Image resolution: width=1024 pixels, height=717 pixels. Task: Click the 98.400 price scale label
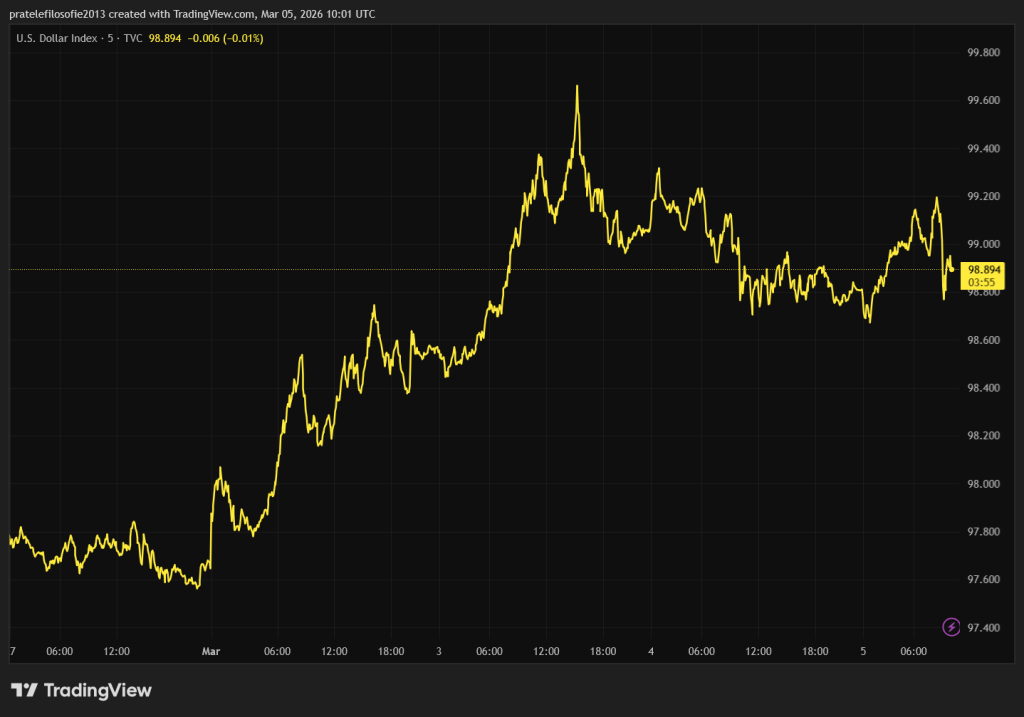pos(984,388)
